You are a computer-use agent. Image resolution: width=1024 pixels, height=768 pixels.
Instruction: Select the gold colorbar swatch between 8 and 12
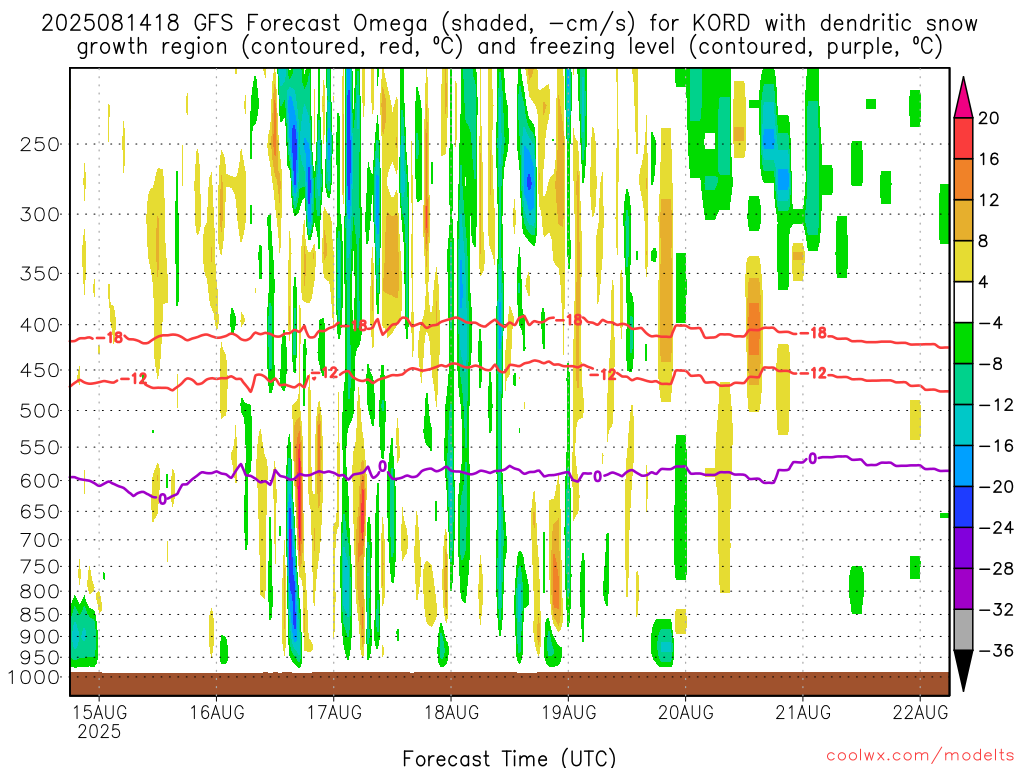click(x=963, y=221)
